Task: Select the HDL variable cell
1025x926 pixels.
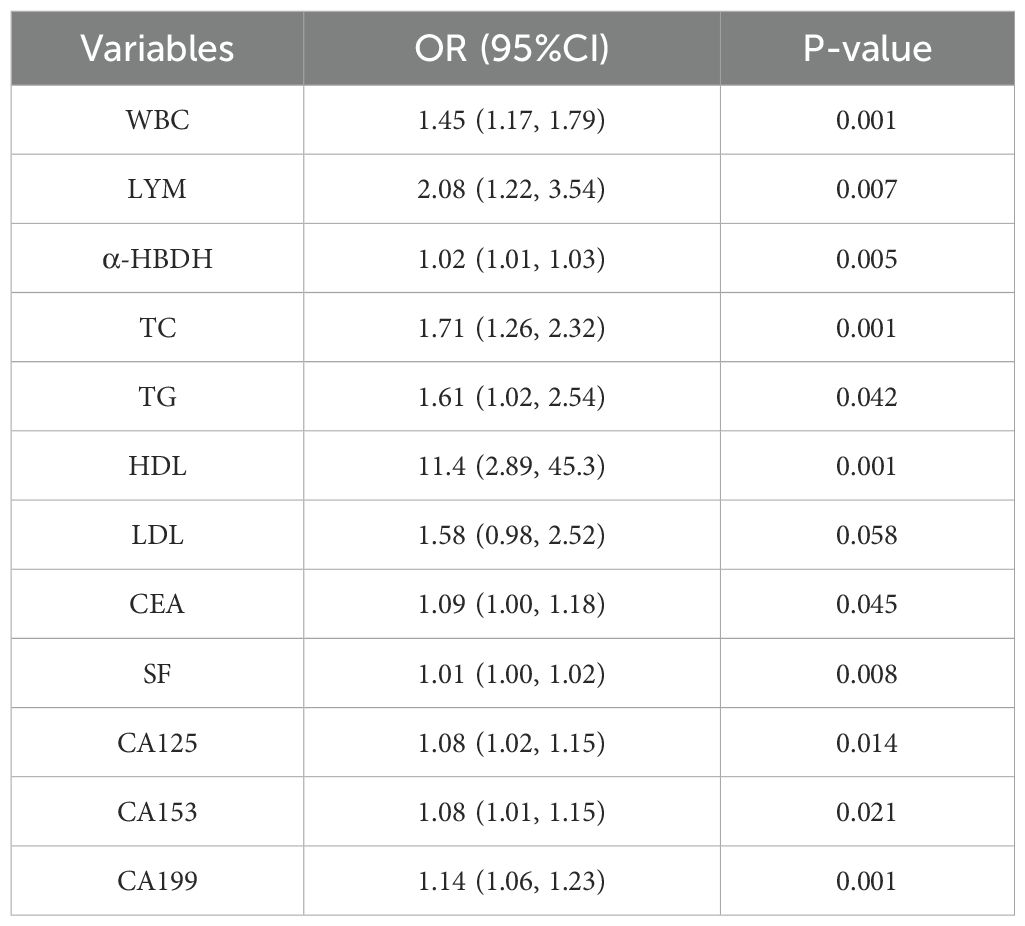Action: click(158, 466)
